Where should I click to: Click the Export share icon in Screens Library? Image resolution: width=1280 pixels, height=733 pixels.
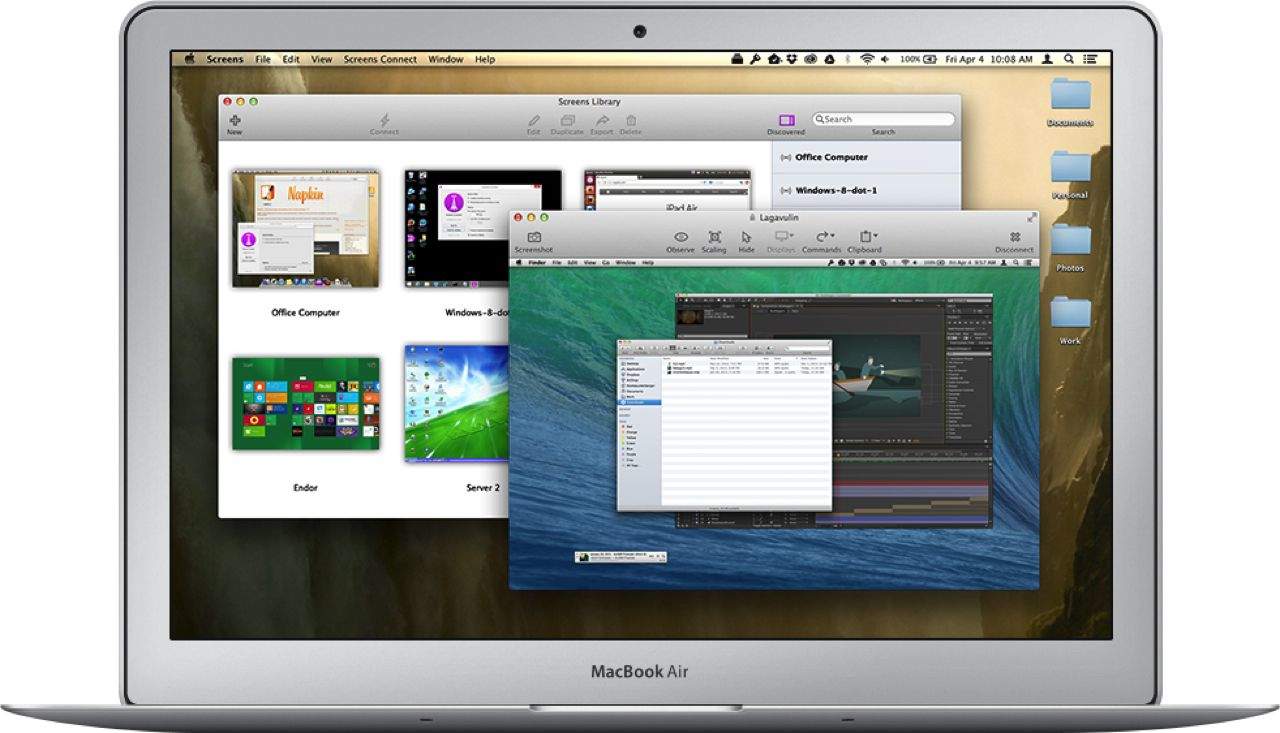[x=602, y=120]
